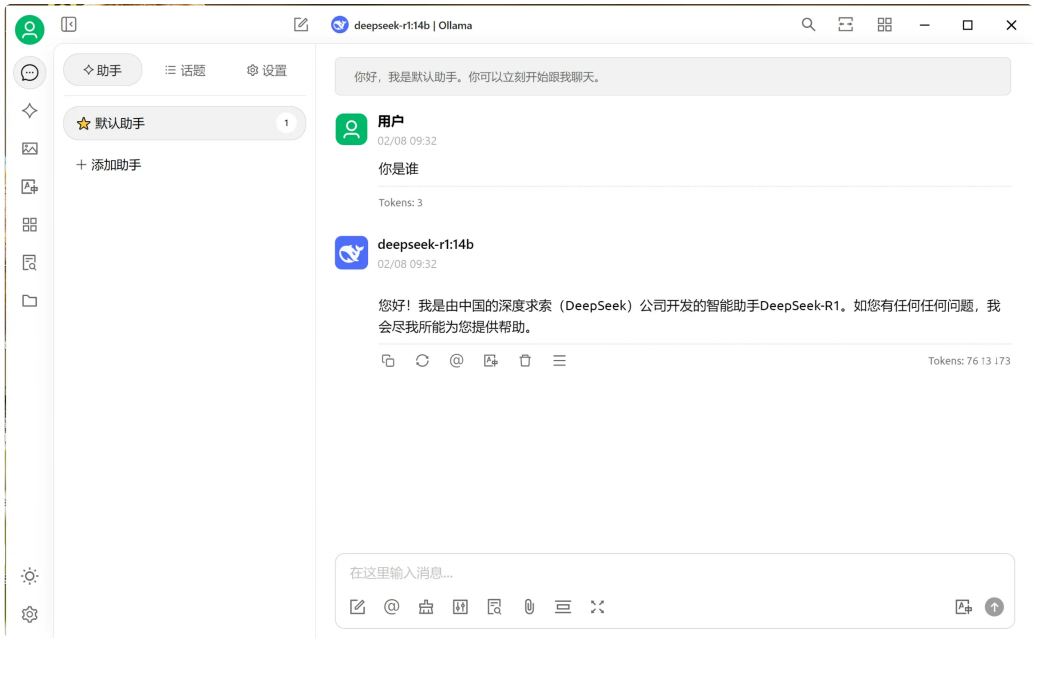Click the deepseek-r1:14b sender name
Image resolution: width=1041 pixels, height=679 pixels.
point(426,244)
